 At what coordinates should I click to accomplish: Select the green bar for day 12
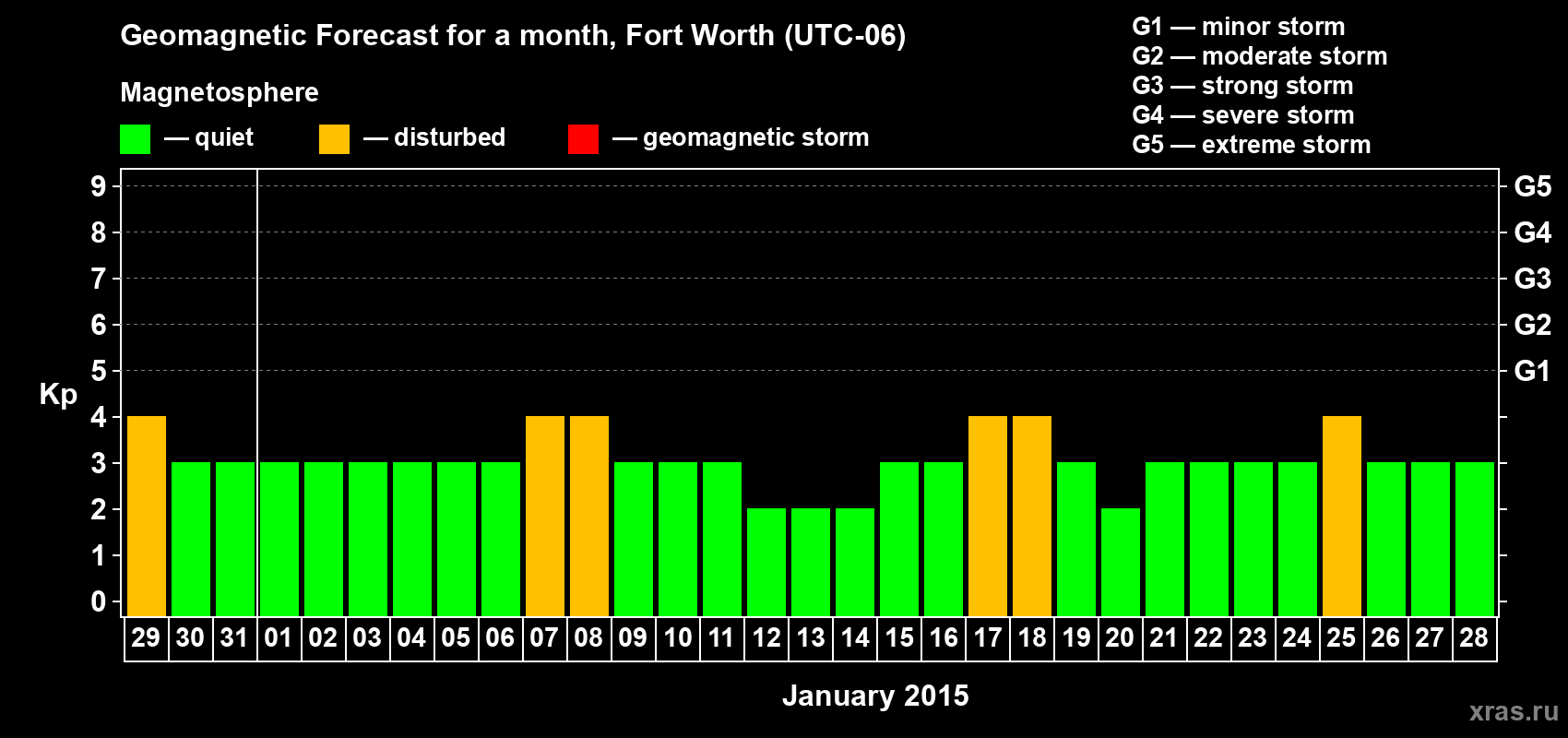[x=766, y=562]
